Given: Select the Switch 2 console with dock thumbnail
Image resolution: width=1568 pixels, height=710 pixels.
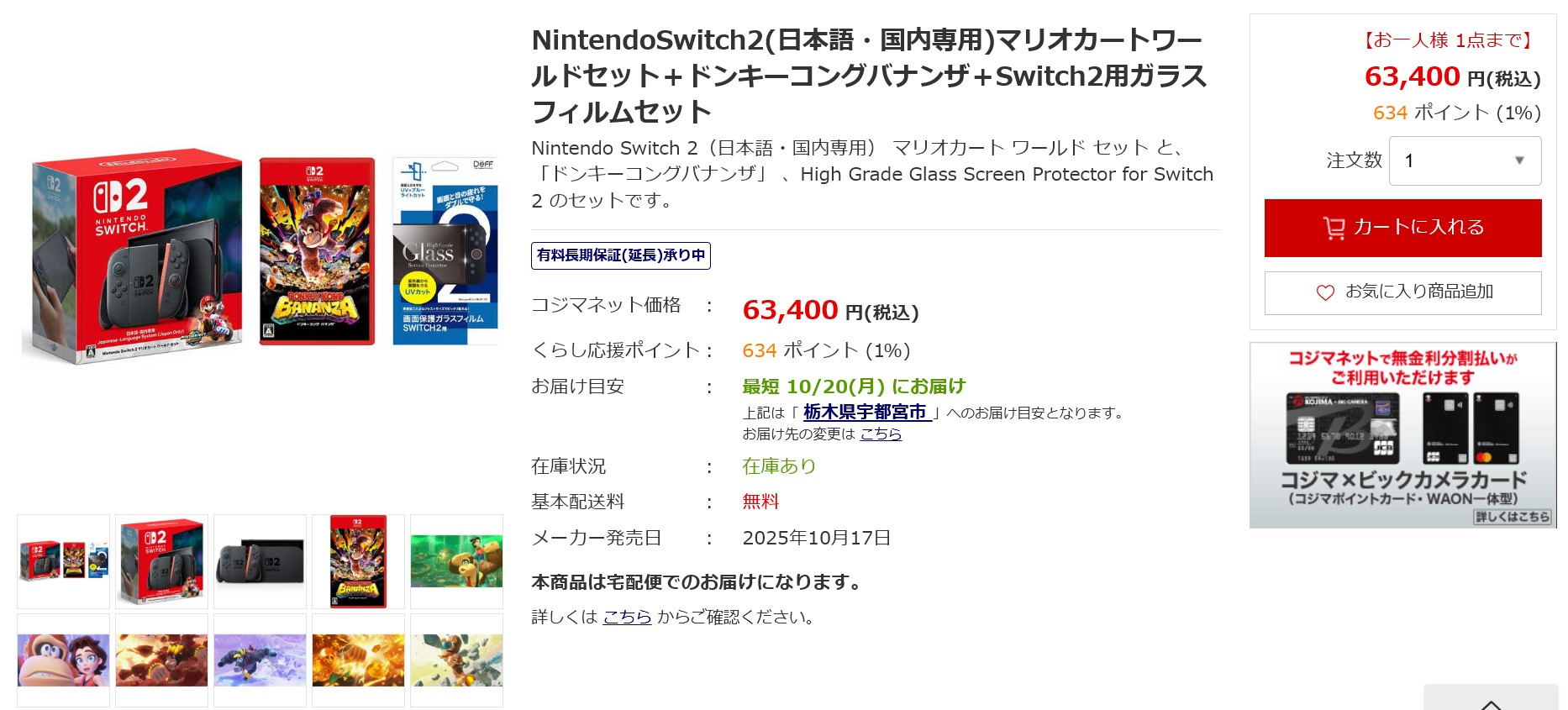Looking at the screenshot, I should coord(260,561).
